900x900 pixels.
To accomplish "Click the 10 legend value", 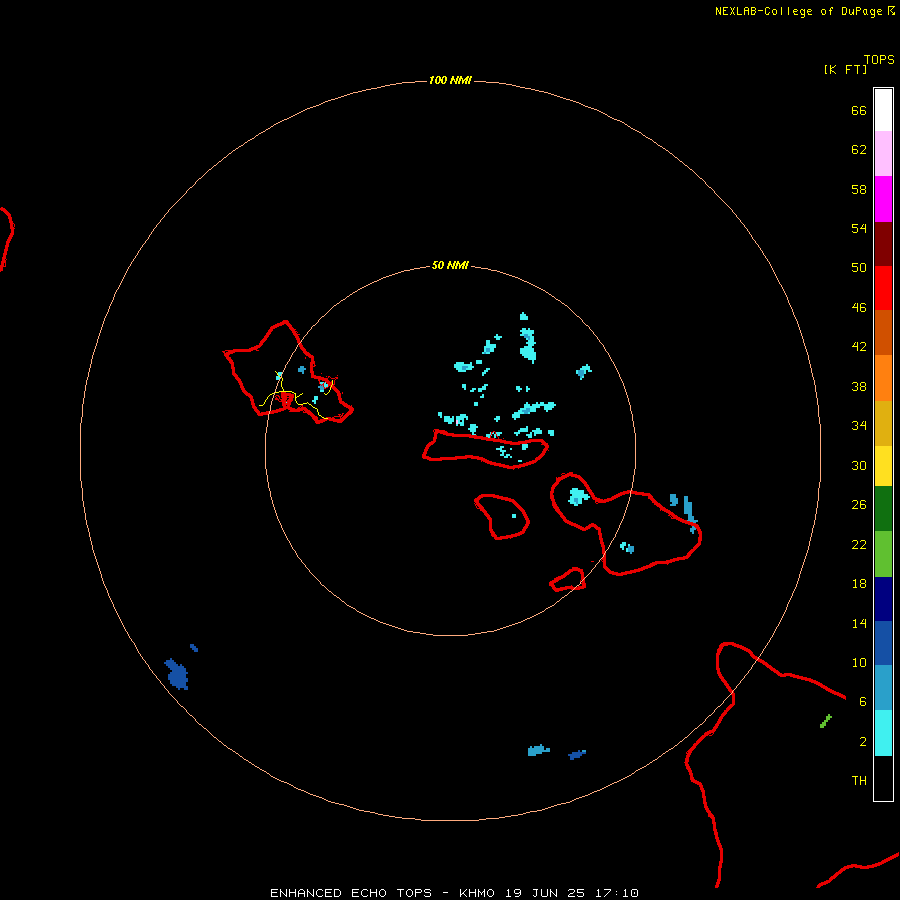I will click(859, 662).
